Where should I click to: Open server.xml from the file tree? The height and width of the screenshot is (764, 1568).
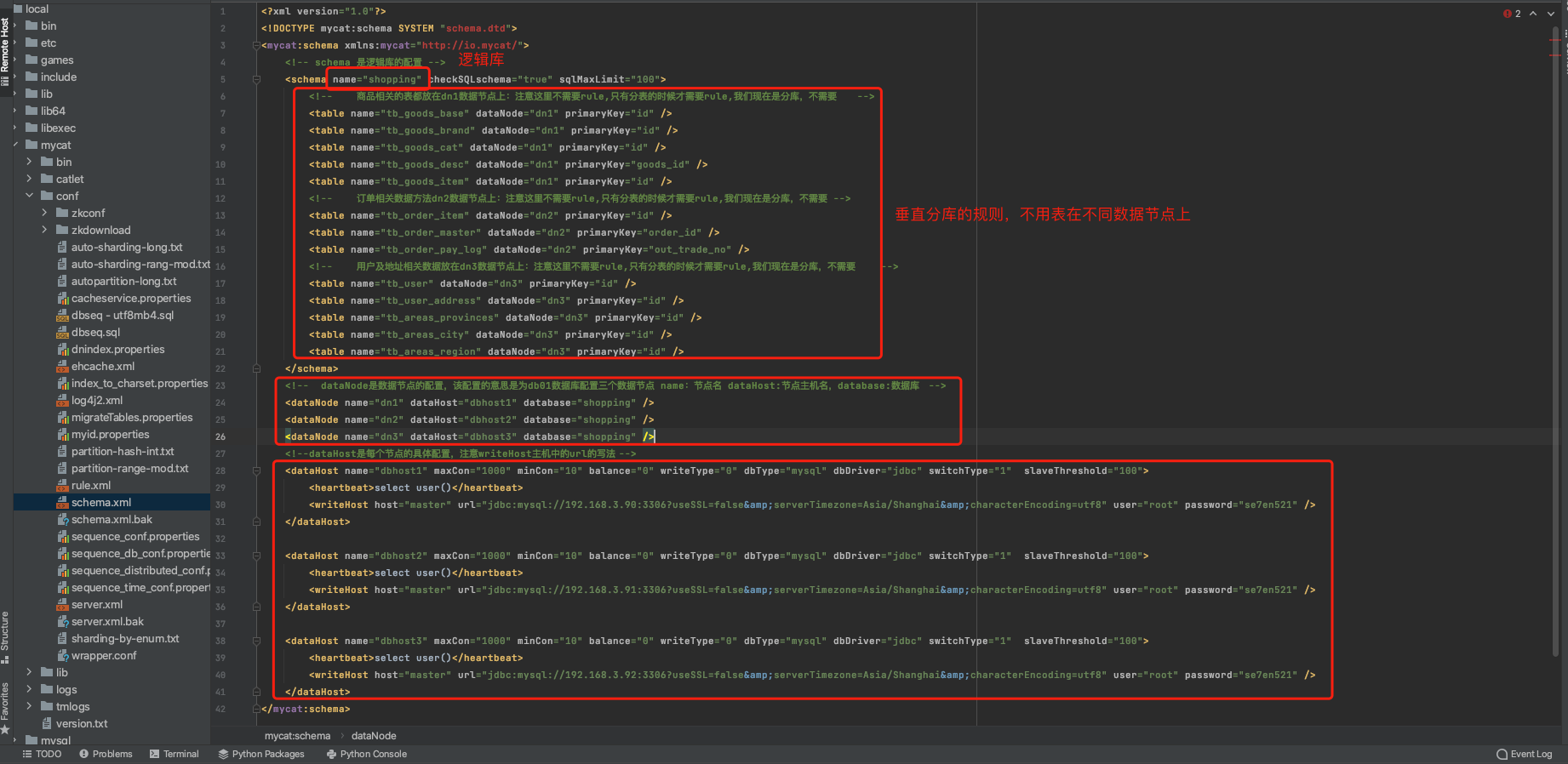pos(96,605)
